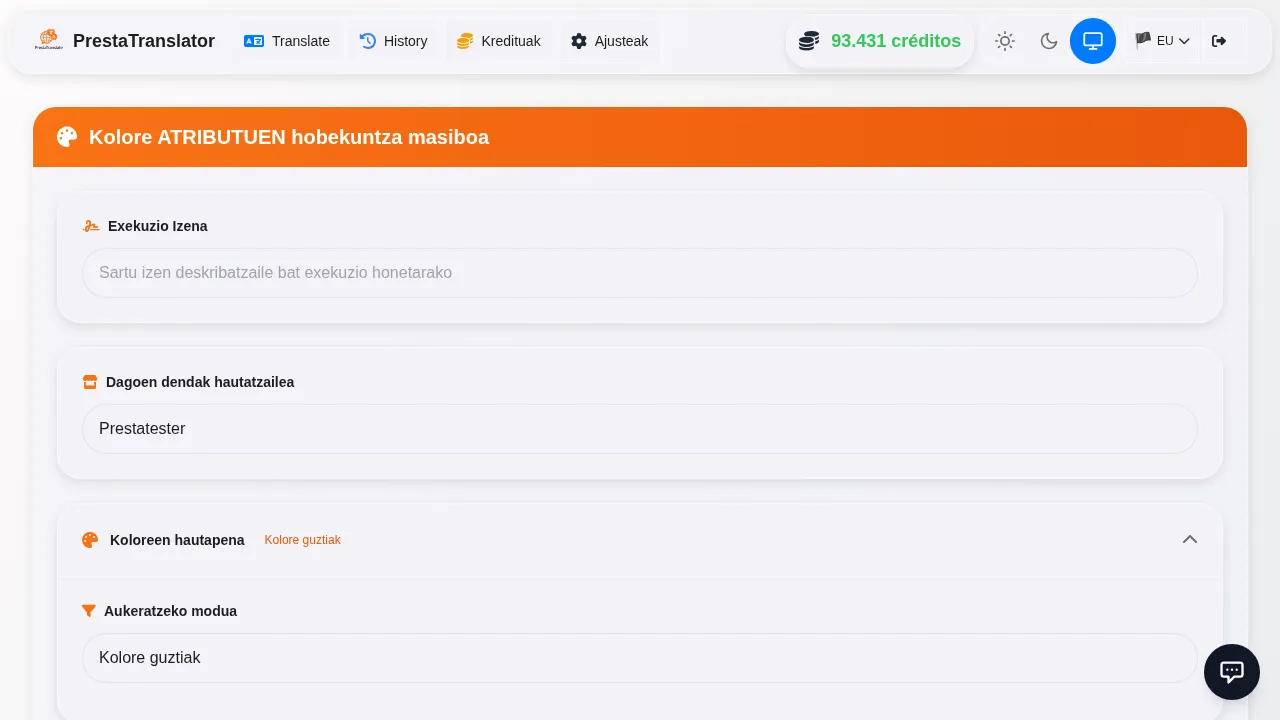Click the Kolore ATRIBUTUEN hobekuntza masiboa heading
Image resolution: width=1280 pixels, height=720 pixels.
click(289, 137)
